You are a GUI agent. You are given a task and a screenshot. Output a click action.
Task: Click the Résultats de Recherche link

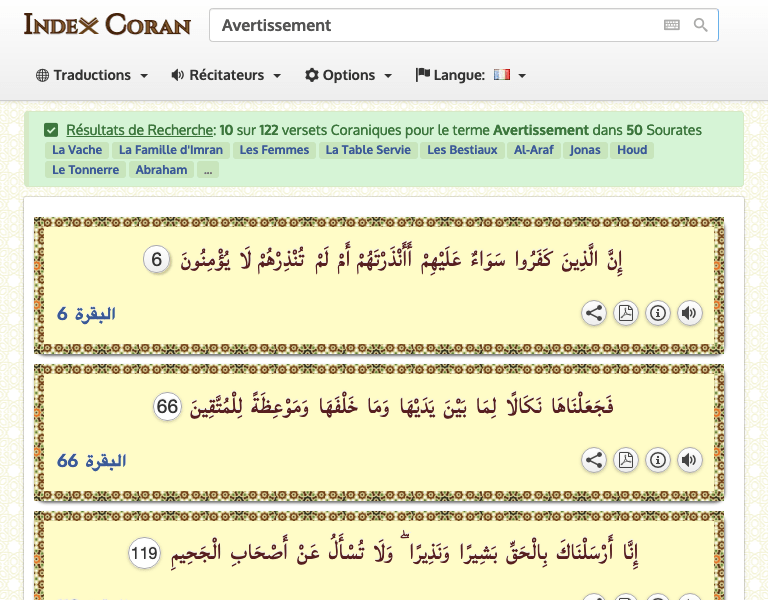(140, 130)
